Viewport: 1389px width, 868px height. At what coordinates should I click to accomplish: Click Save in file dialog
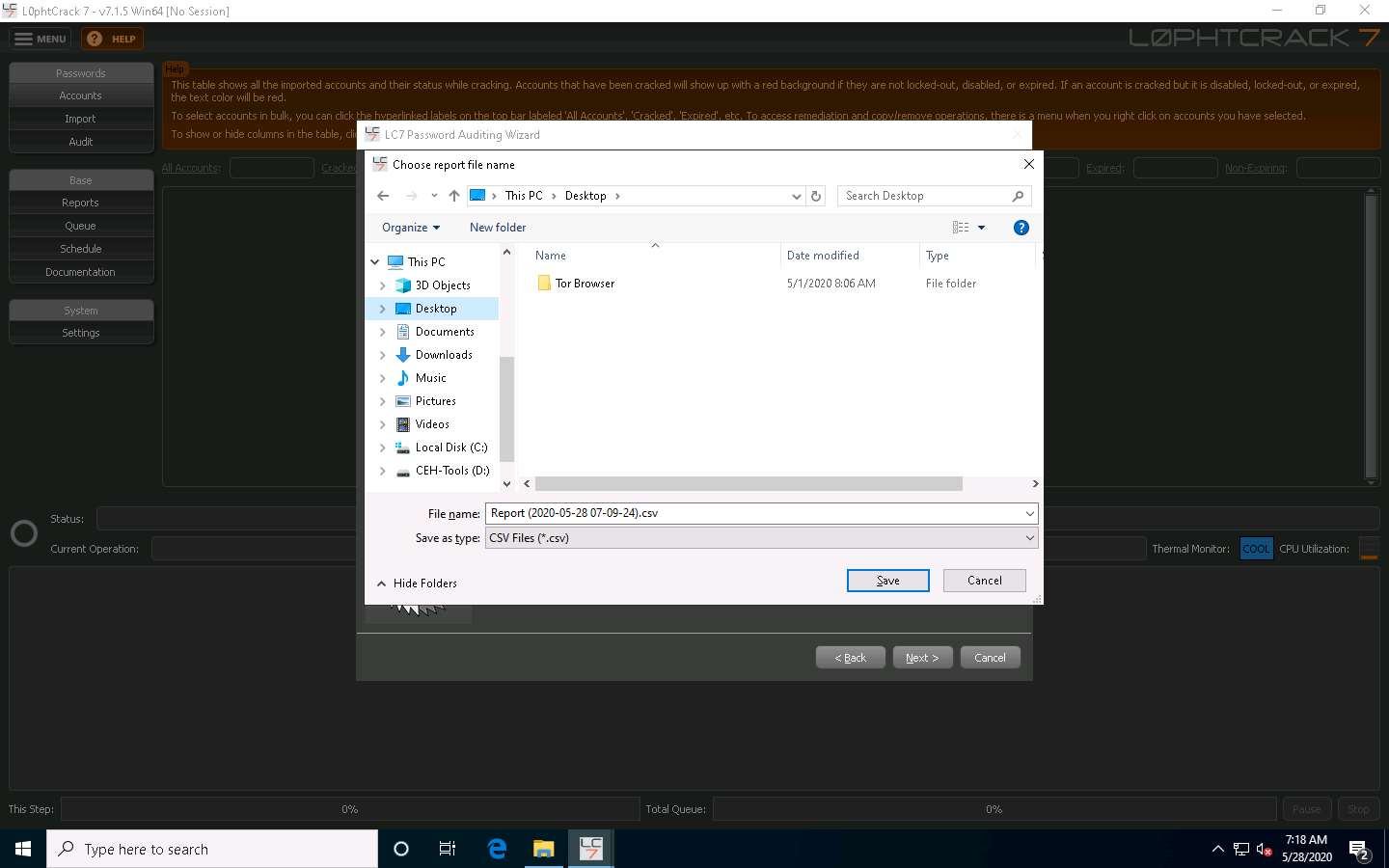pos(888,581)
